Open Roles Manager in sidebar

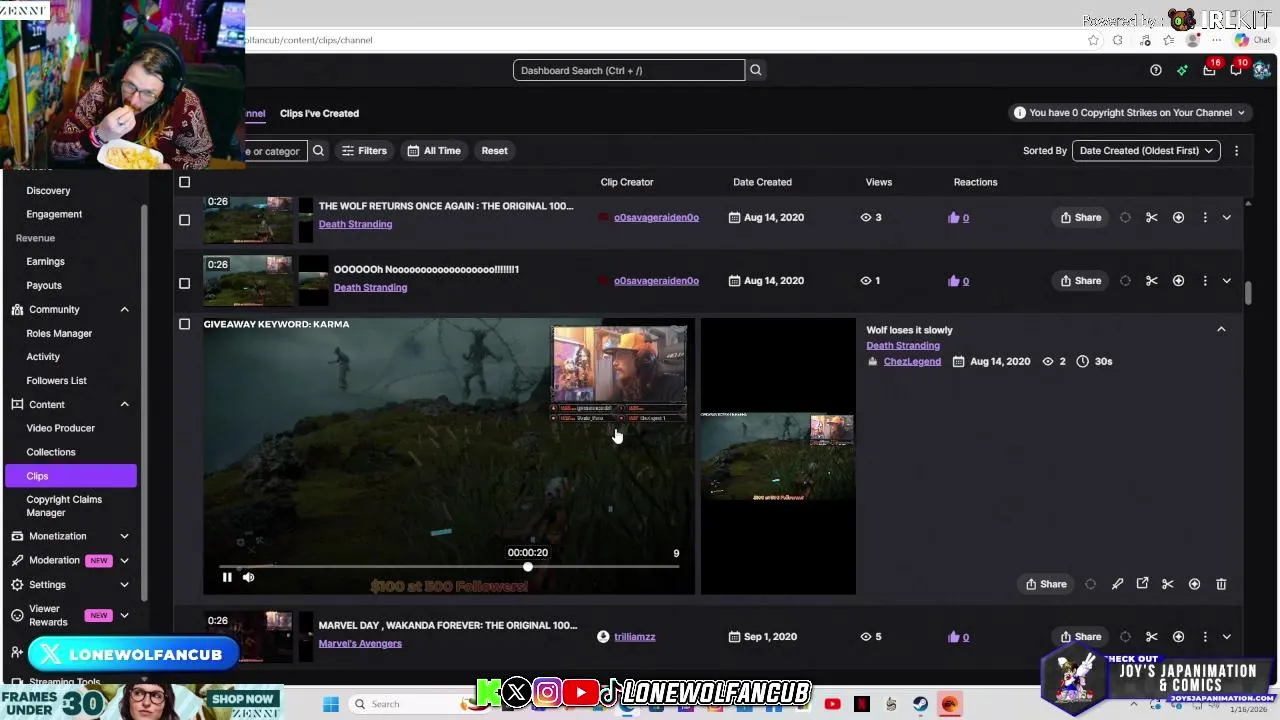[59, 334]
